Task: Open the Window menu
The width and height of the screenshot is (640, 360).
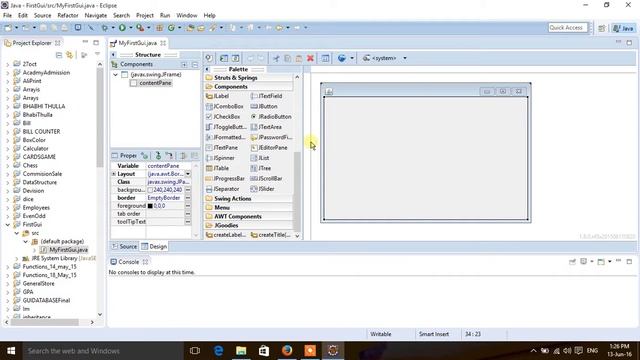Action: tap(187, 16)
